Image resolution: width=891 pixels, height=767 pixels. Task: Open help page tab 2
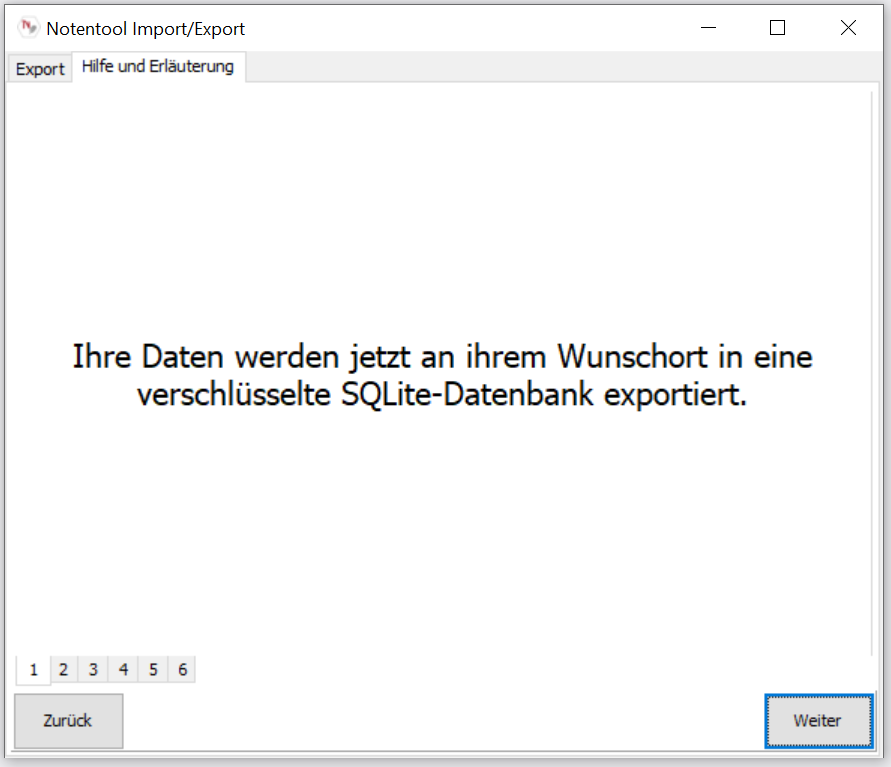[64, 669]
